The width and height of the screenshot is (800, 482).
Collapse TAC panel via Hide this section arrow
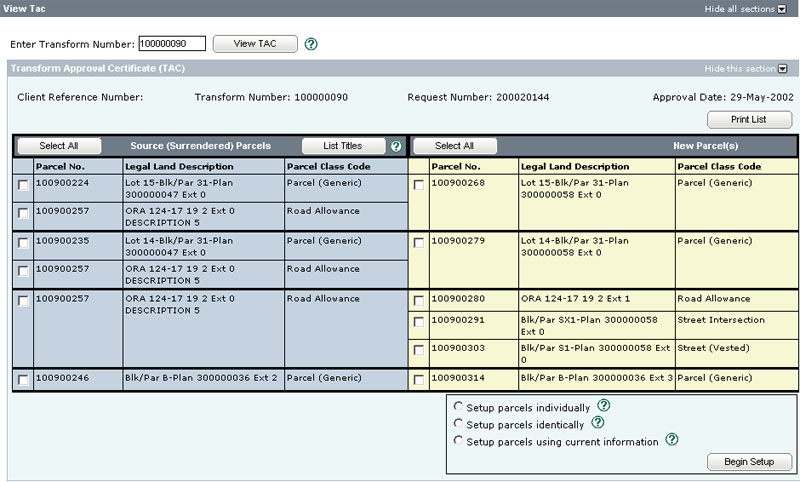(x=783, y=69)
